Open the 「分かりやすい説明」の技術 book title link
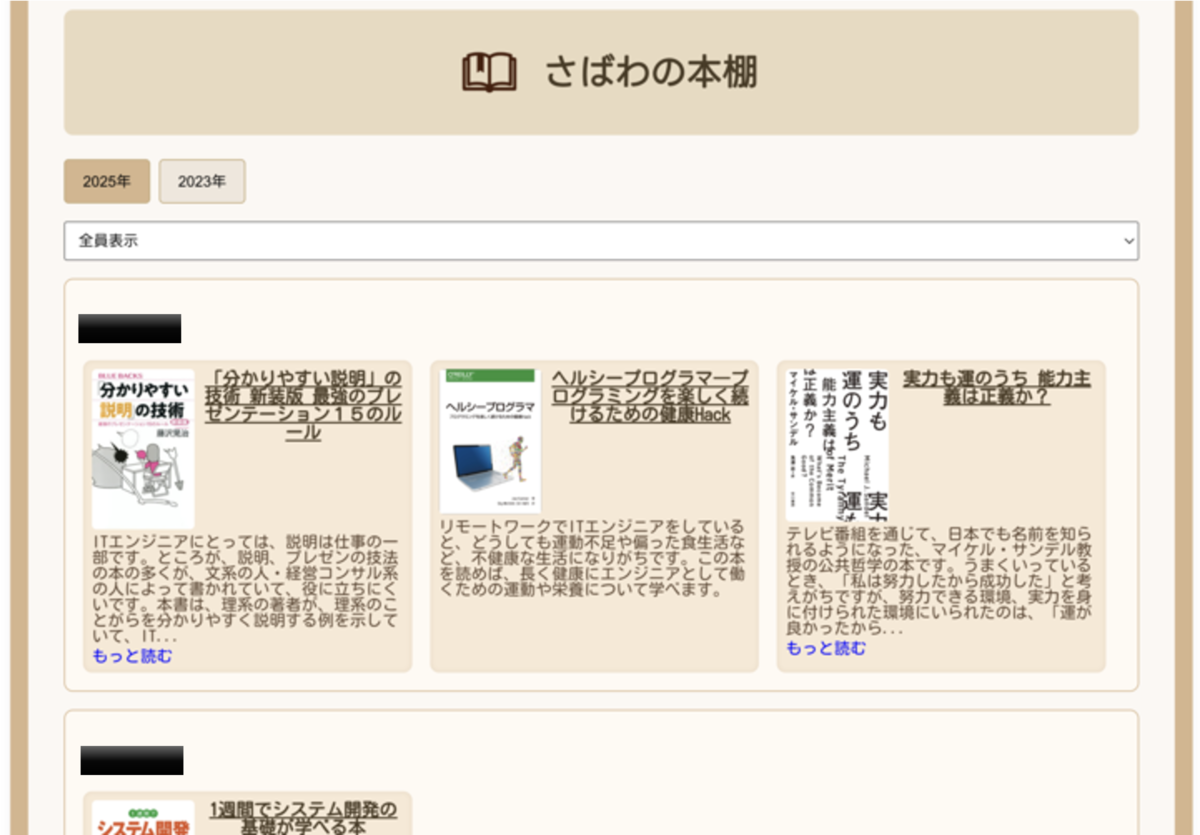Viewport: 1200px width, 835px height. click(x=304, y=405)
